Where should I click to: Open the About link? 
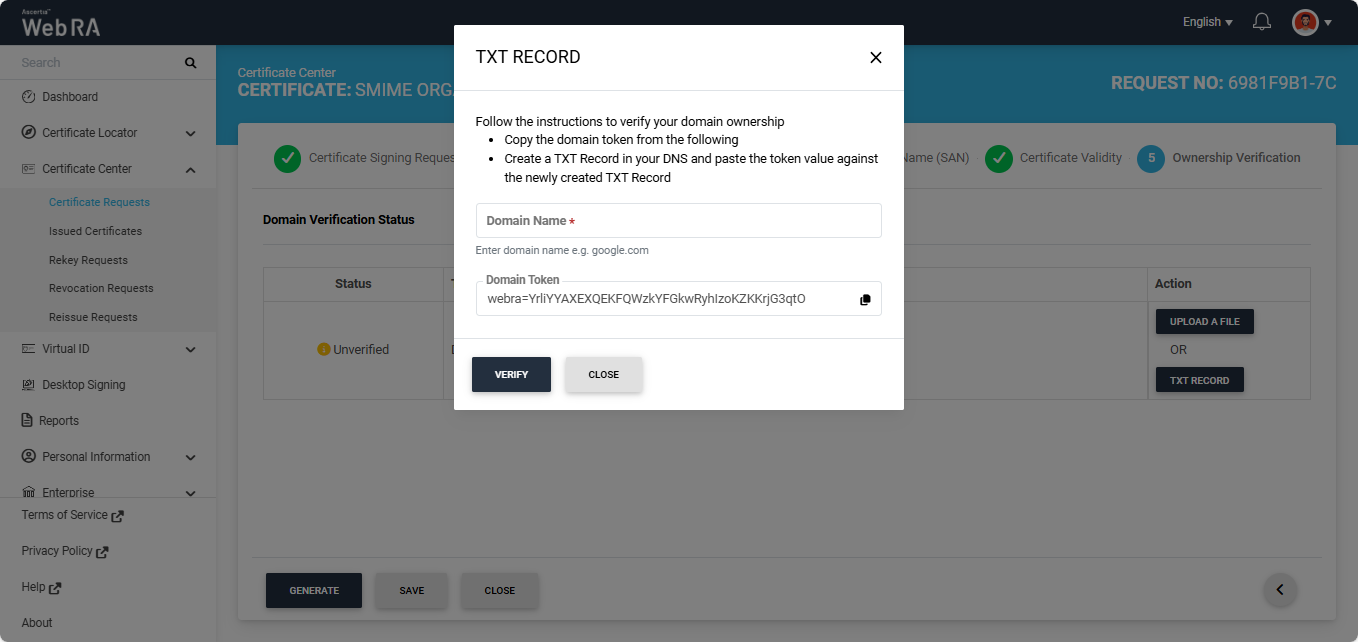pyautogui.click(x=37, y=623)
